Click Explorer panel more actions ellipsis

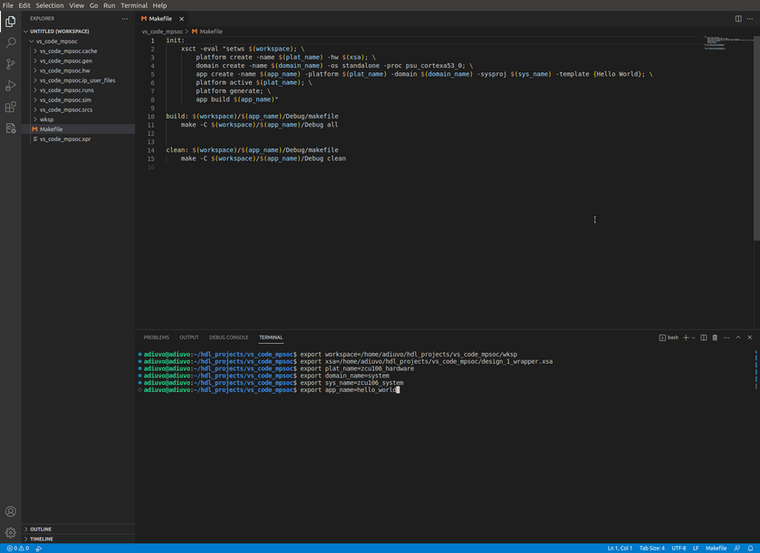click(125, 18)
